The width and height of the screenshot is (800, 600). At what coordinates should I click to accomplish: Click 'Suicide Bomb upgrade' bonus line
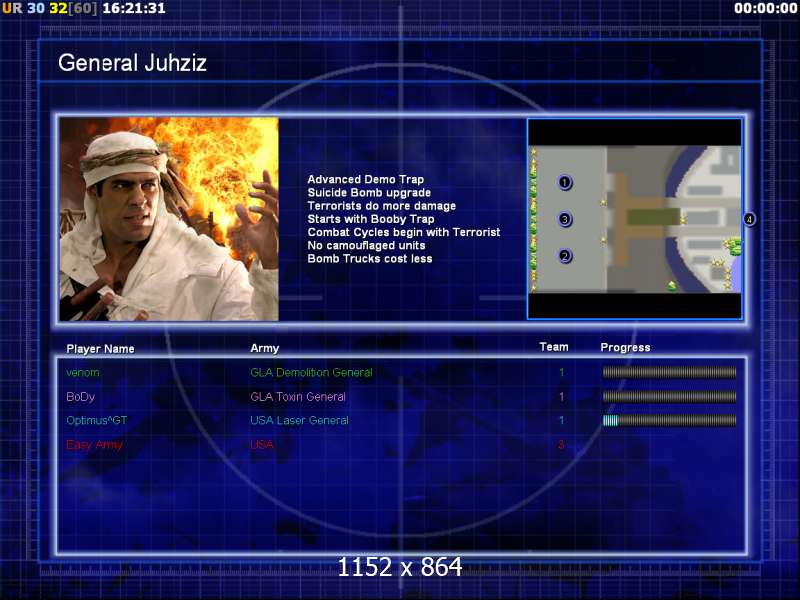pyautogui.click(x=369, y=193)
